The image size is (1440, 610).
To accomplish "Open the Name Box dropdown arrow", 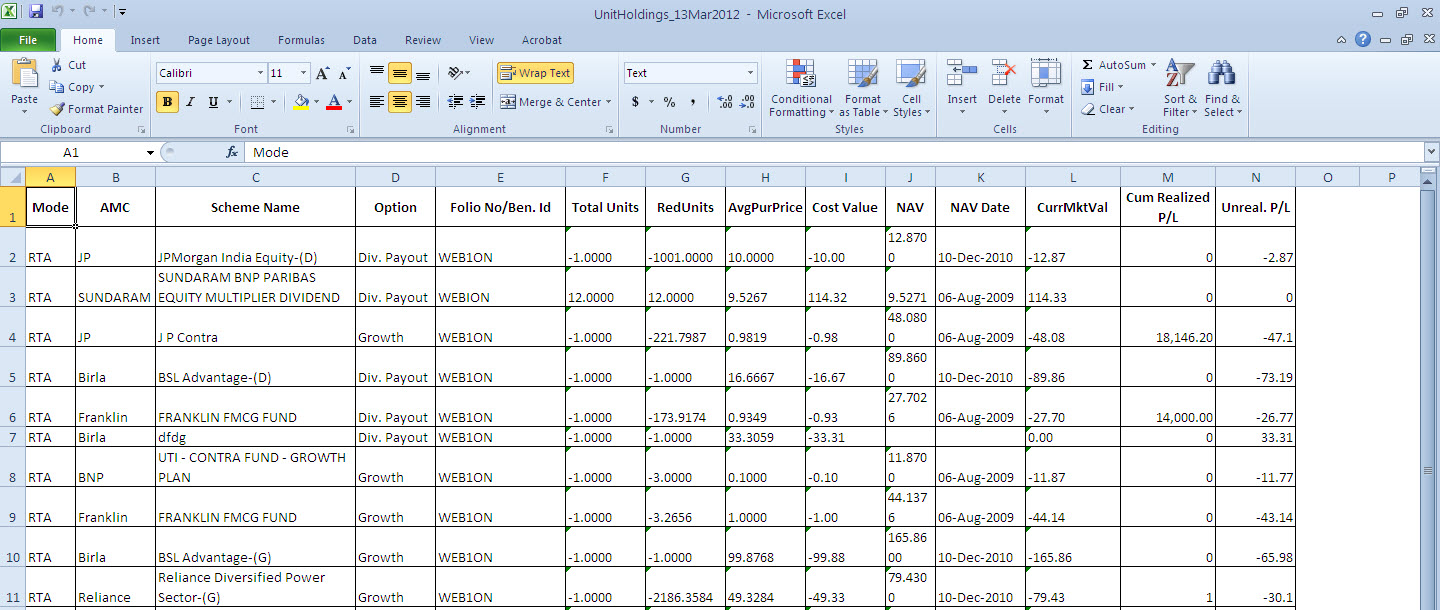I will click(x=150, y=153).
